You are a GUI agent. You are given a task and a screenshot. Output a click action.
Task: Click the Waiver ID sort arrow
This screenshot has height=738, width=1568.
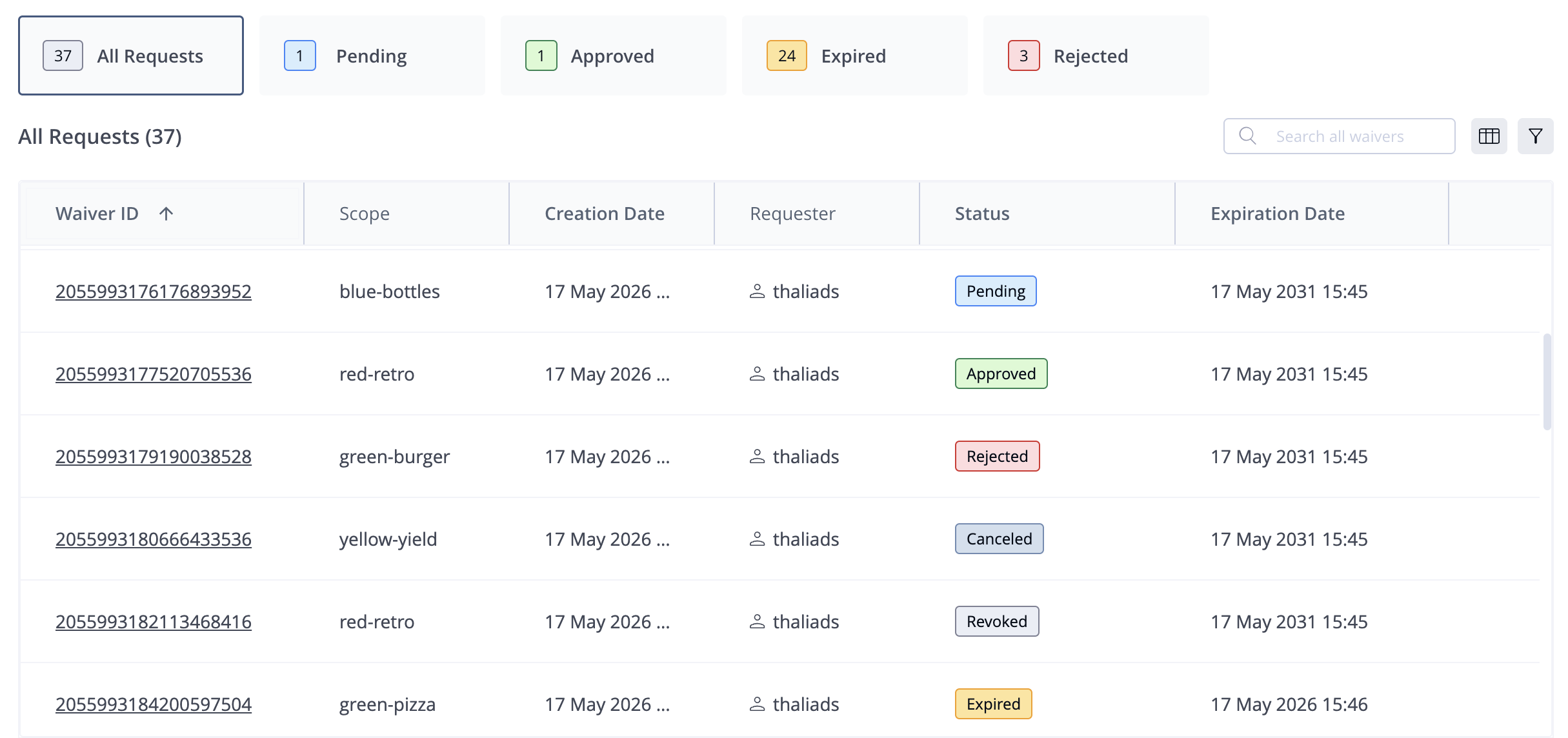point(166,214)
